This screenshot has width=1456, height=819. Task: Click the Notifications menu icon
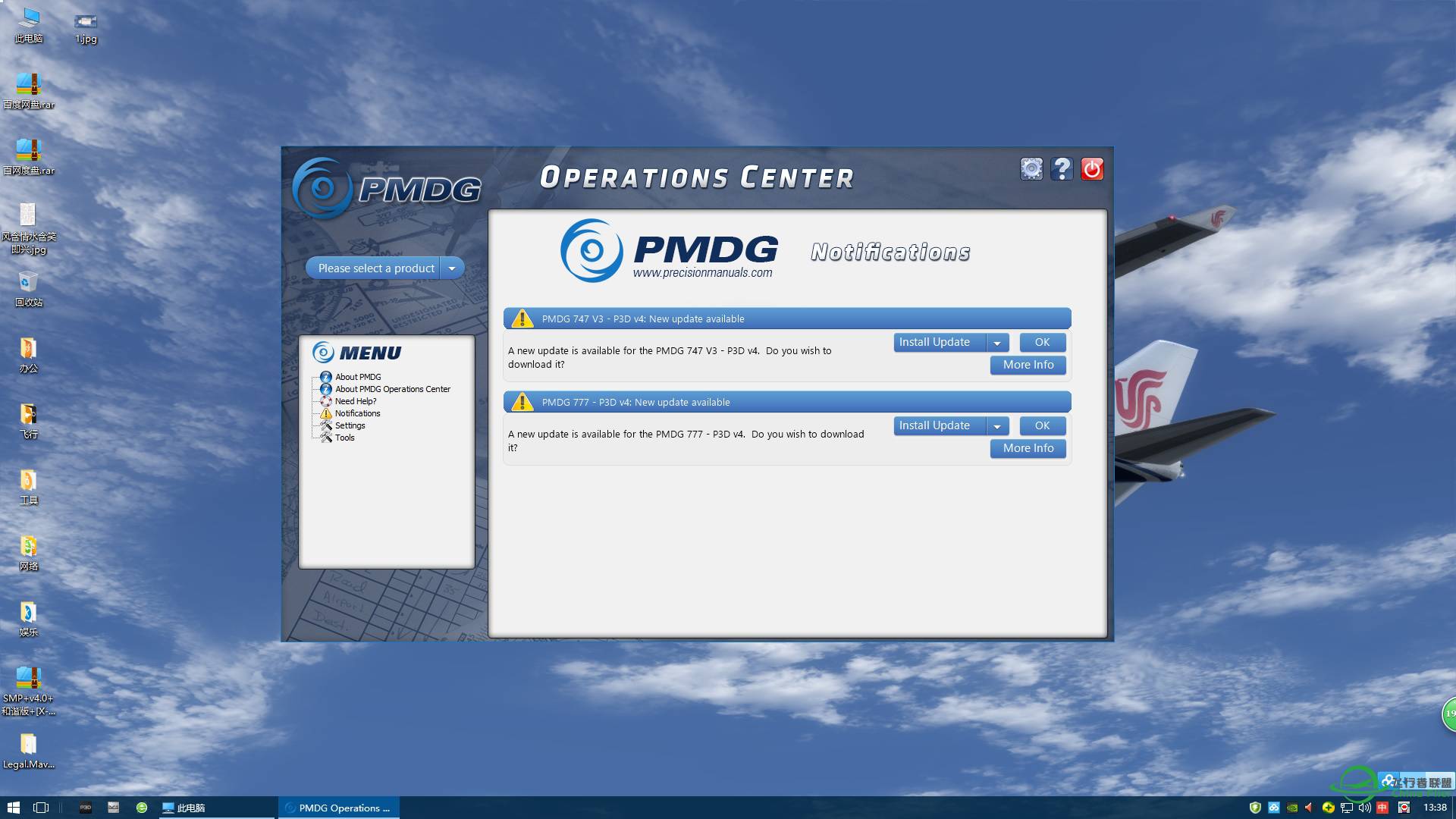pyautogui.click(x=326, y=413)
